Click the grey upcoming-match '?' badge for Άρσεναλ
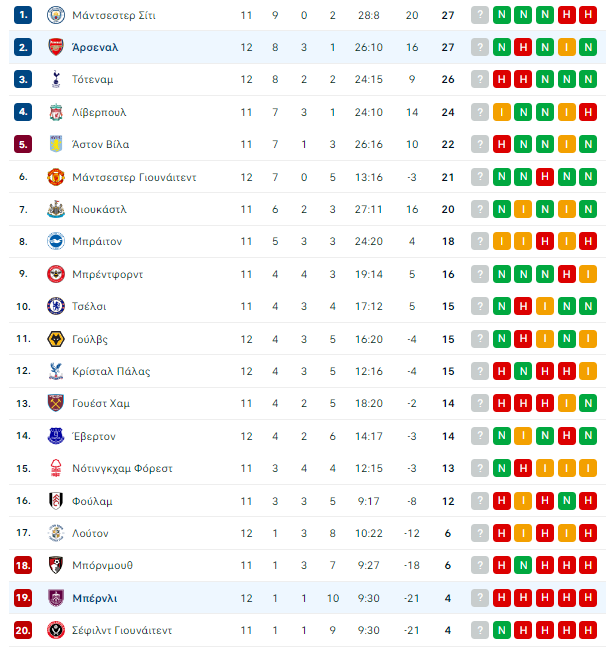This screenshot has width=613, height=647. pos(480,47)
